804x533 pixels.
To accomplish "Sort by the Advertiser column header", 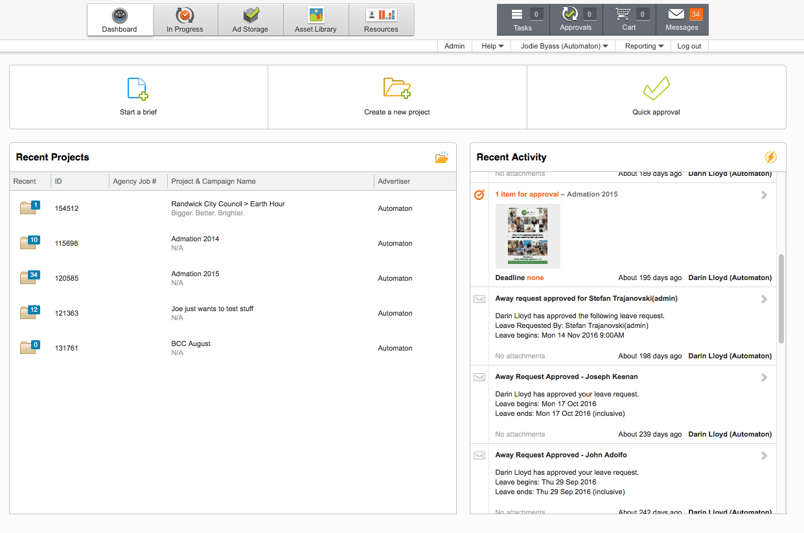I will click(394, 182).
